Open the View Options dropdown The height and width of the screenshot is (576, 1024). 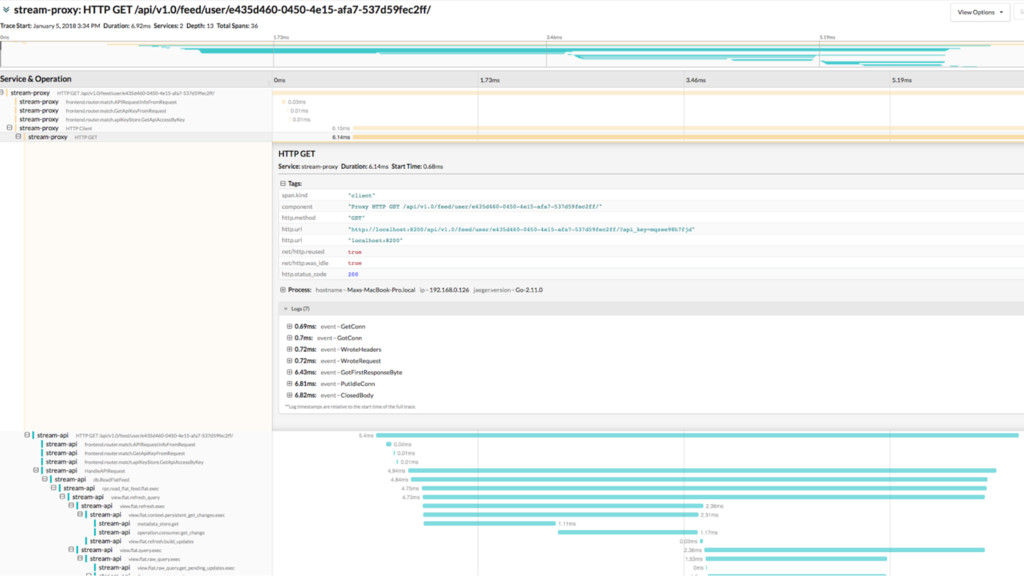pyautogui.click(x=980, y=12)
